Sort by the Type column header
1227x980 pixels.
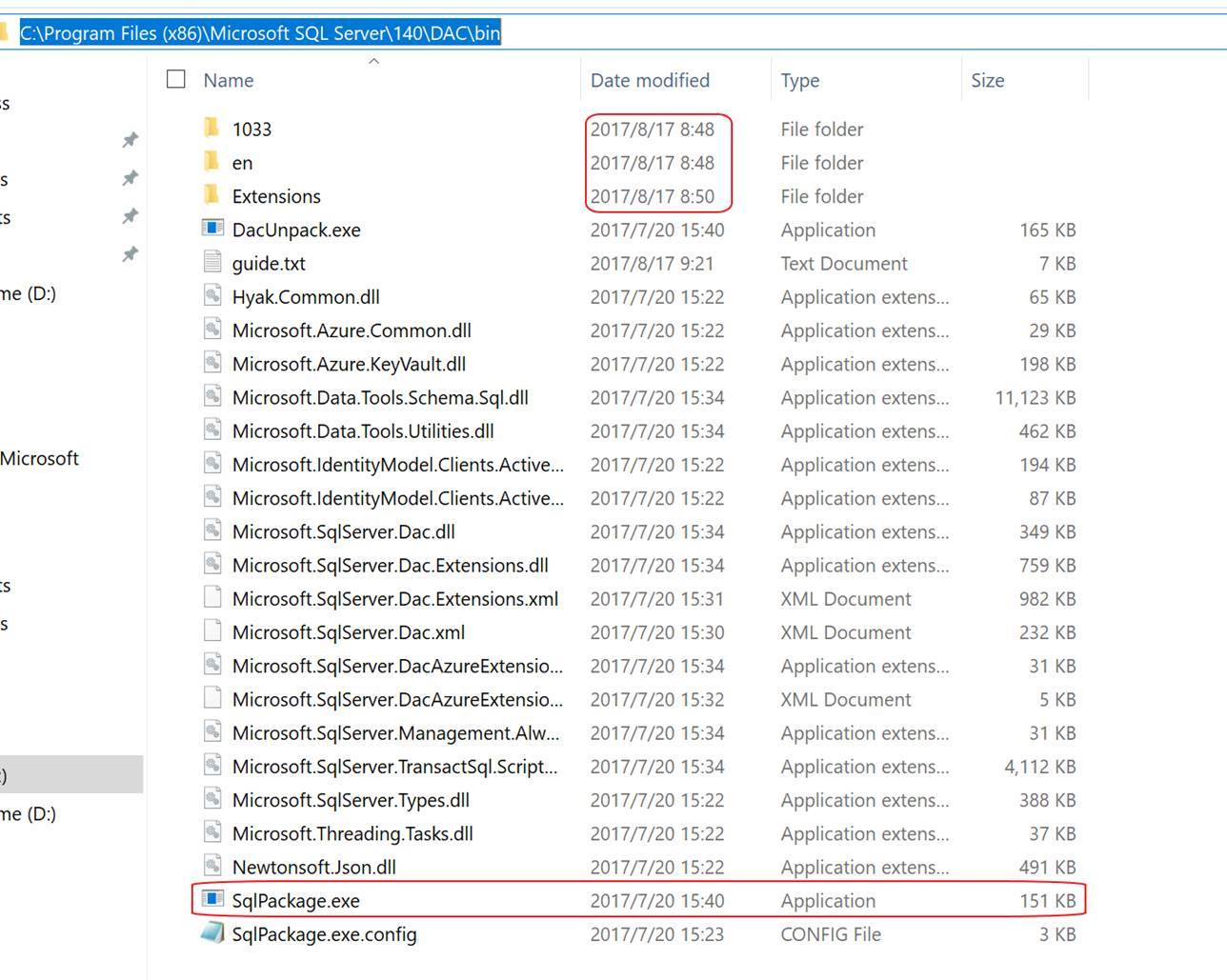(800, 81)
